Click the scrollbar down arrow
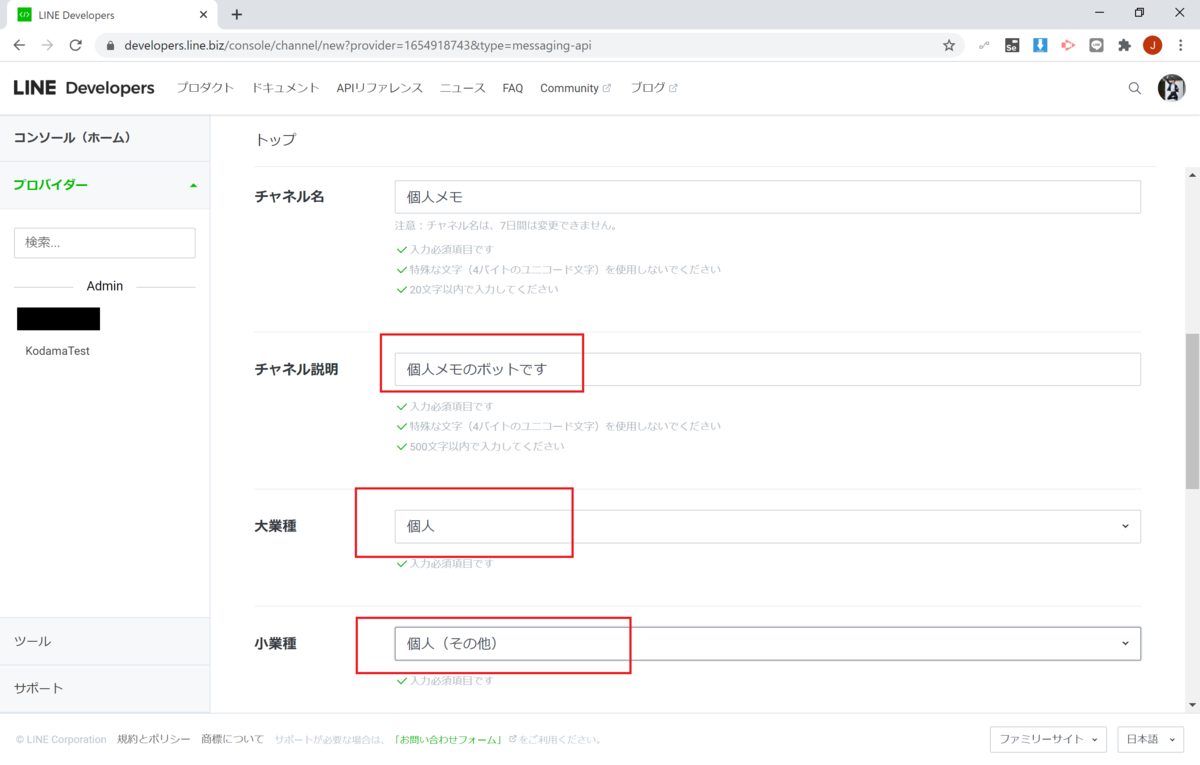Image resolution: width=1200 pixels, height=765 pixels. click(1192, 704)
